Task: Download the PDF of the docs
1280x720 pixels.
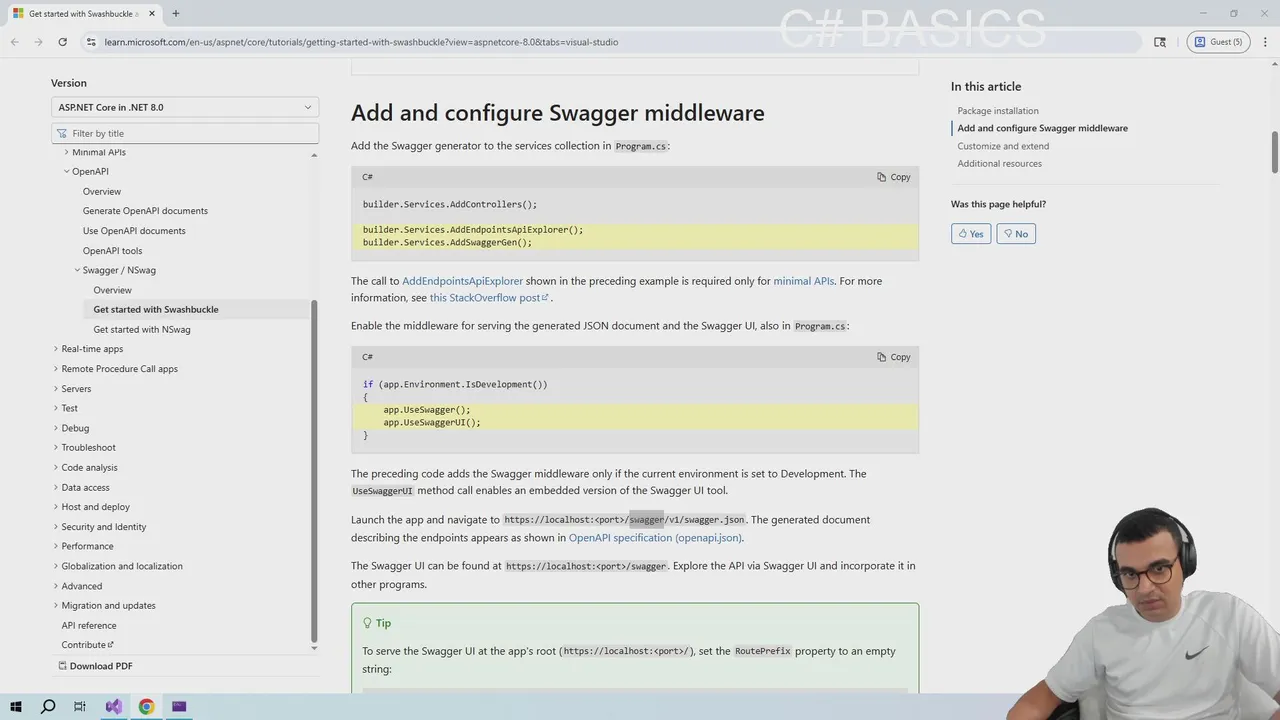Action: tap(95, 666)
